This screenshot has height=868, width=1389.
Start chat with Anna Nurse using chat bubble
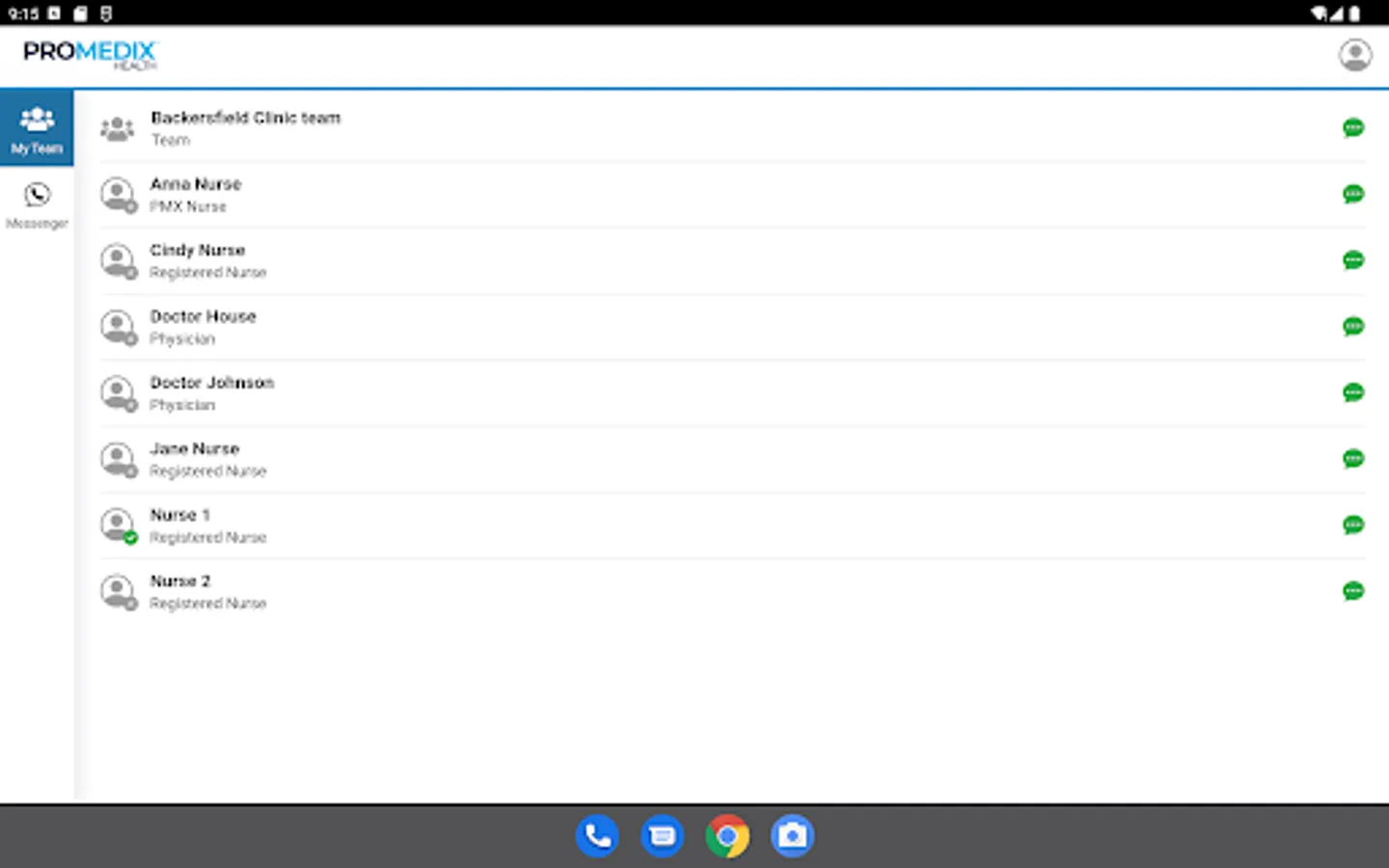tap(1353, 195)
